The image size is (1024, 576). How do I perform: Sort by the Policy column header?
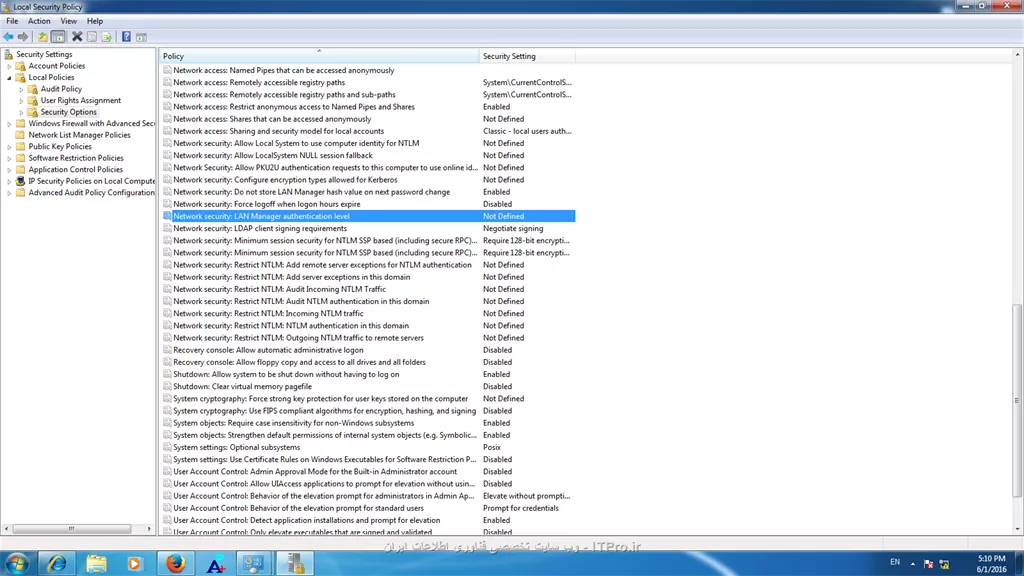click(x=319, y=56)
